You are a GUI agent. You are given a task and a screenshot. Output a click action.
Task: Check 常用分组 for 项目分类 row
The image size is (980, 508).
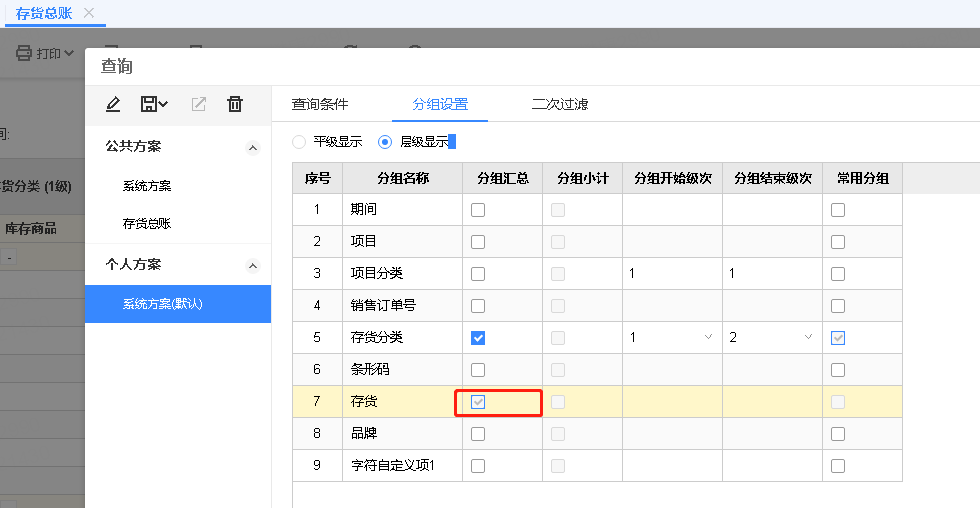point(838,274)
